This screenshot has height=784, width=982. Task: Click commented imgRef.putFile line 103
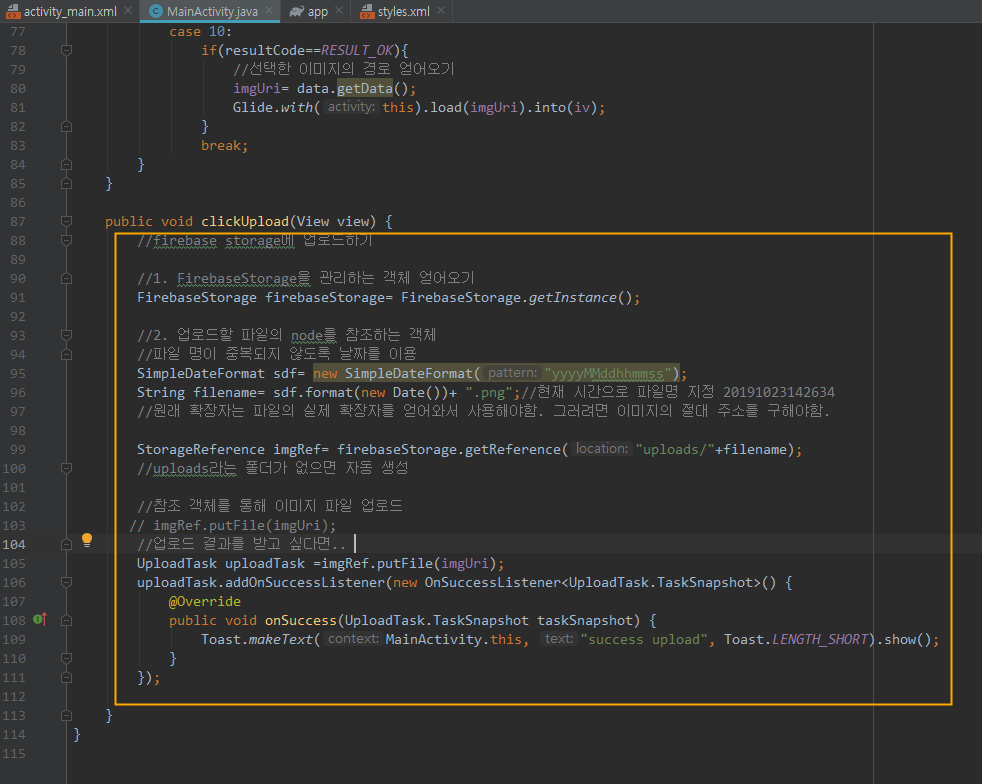pyautogui.click(x=233, y=525)
